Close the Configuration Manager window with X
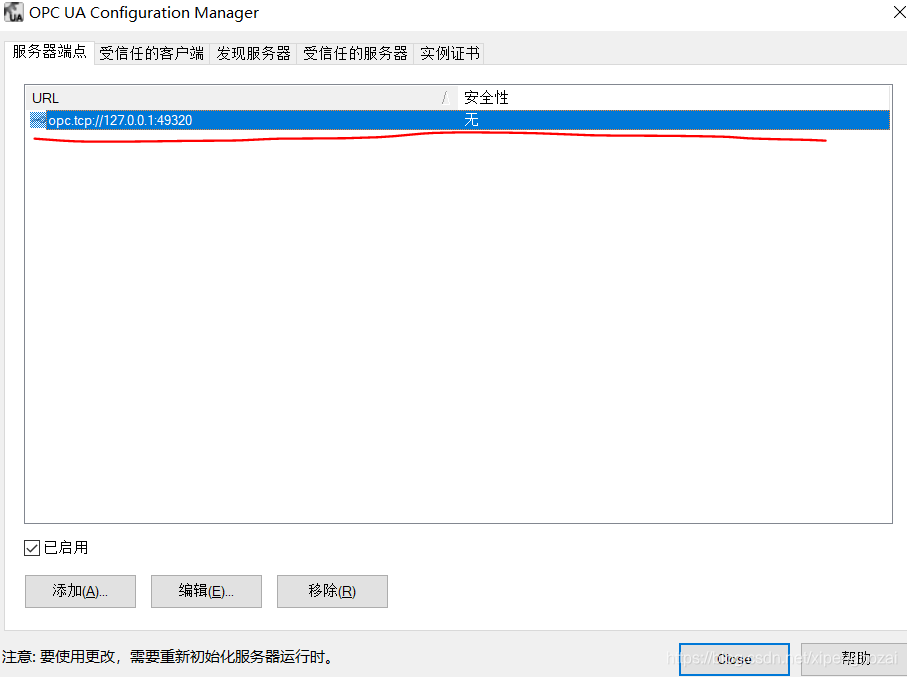Image resolution: width=907 pixels, height=677 pixels. [x=898, y=12]
